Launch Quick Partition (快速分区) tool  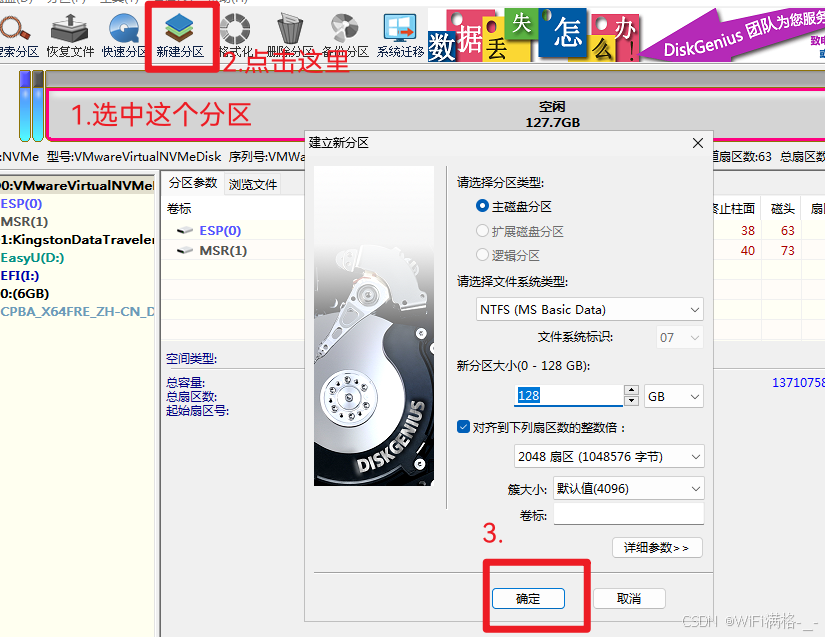pos(124,36)
